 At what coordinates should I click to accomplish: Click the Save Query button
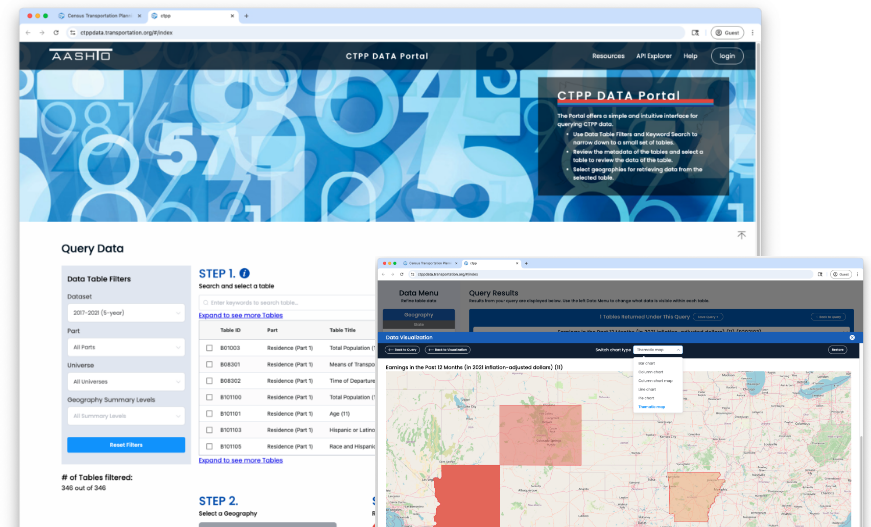click(x=708, y=317)
